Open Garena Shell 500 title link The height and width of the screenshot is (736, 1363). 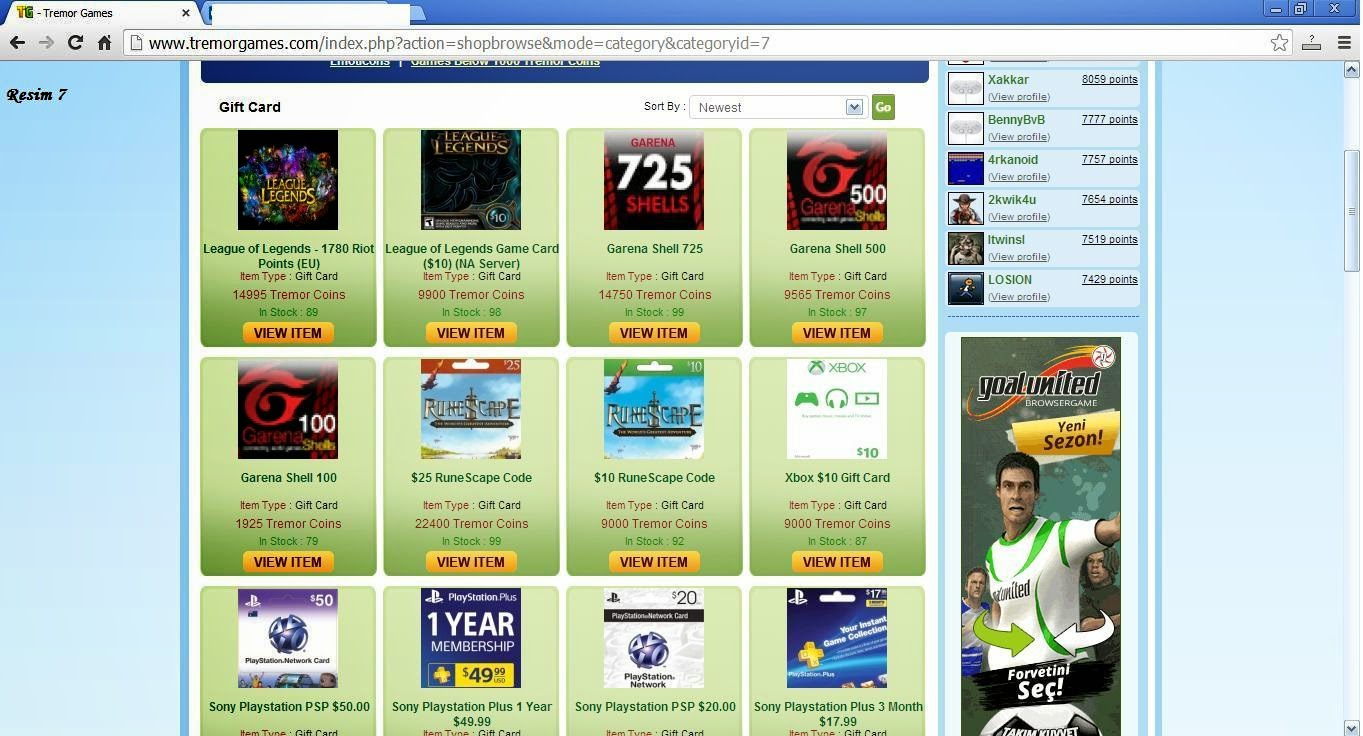838,249
